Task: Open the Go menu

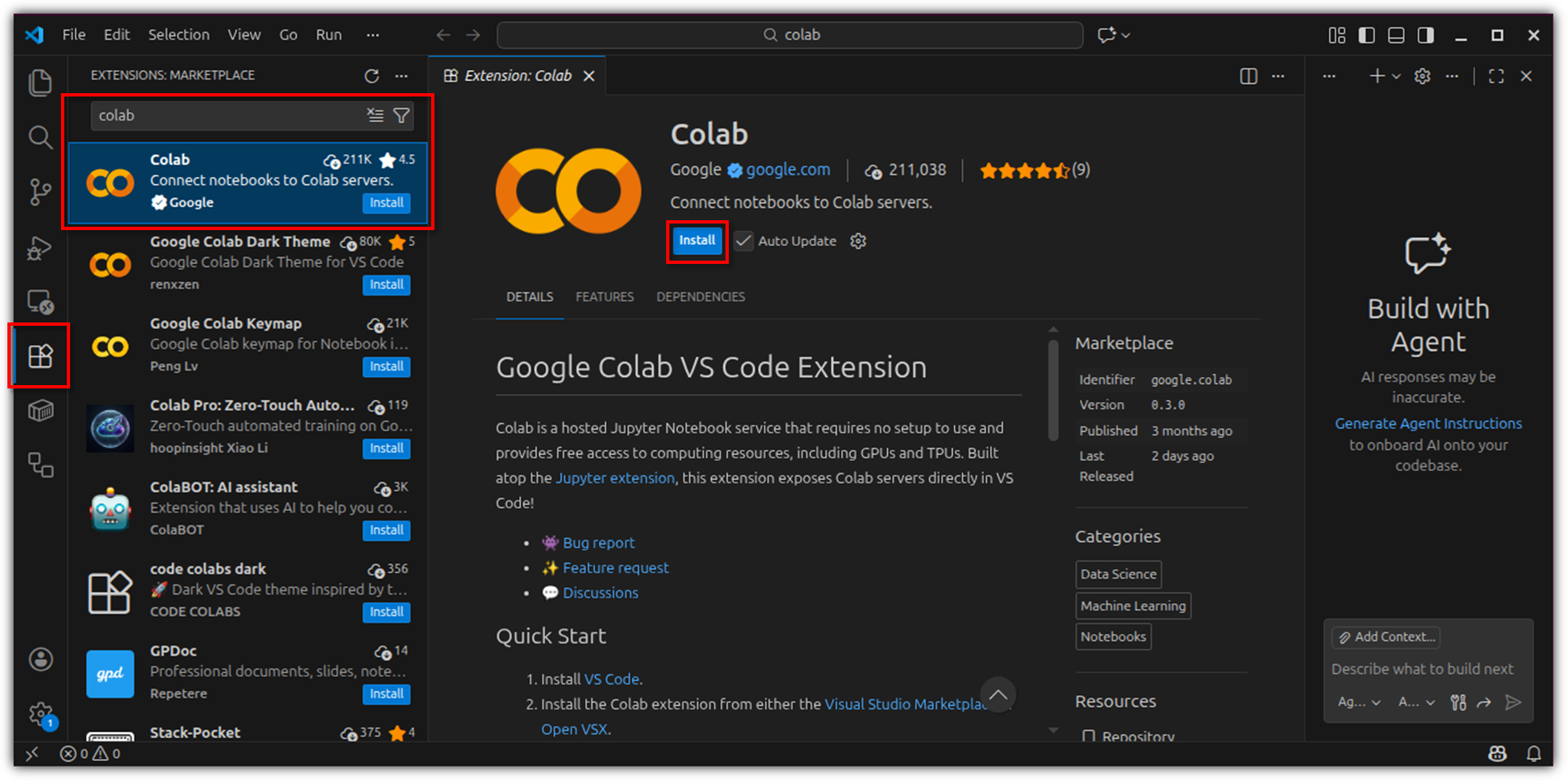Action: point(289,35)
